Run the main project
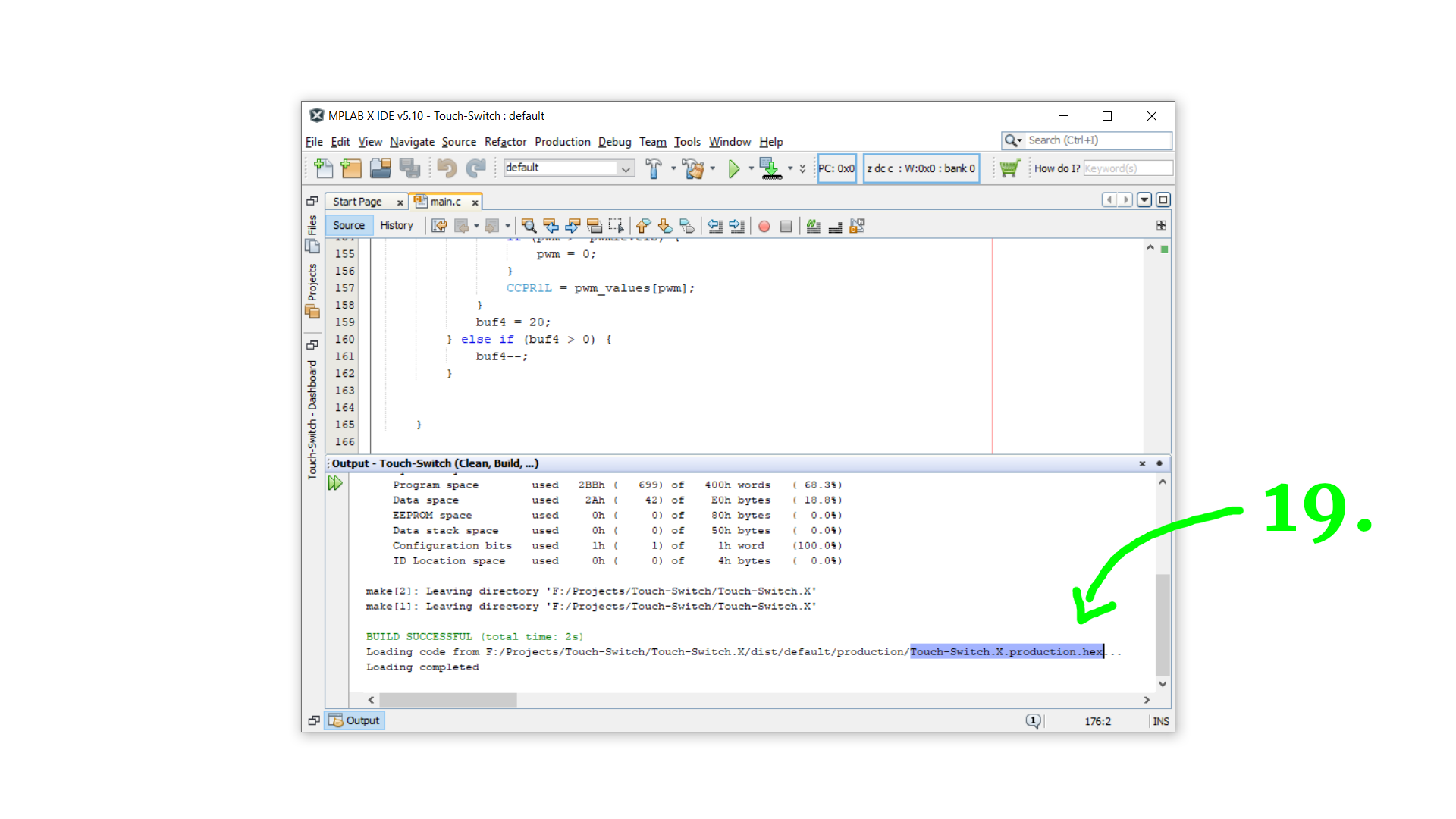 coord(733,168)
